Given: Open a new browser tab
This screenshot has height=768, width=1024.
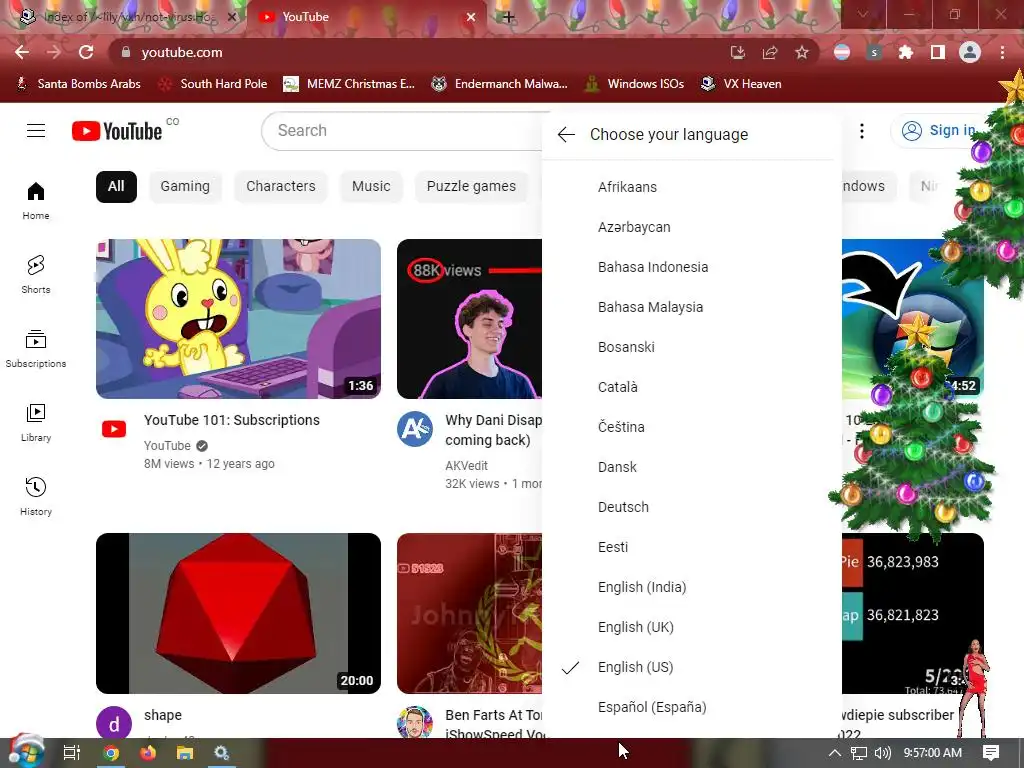Looking at the screenshot, I should tap(509, 17).
